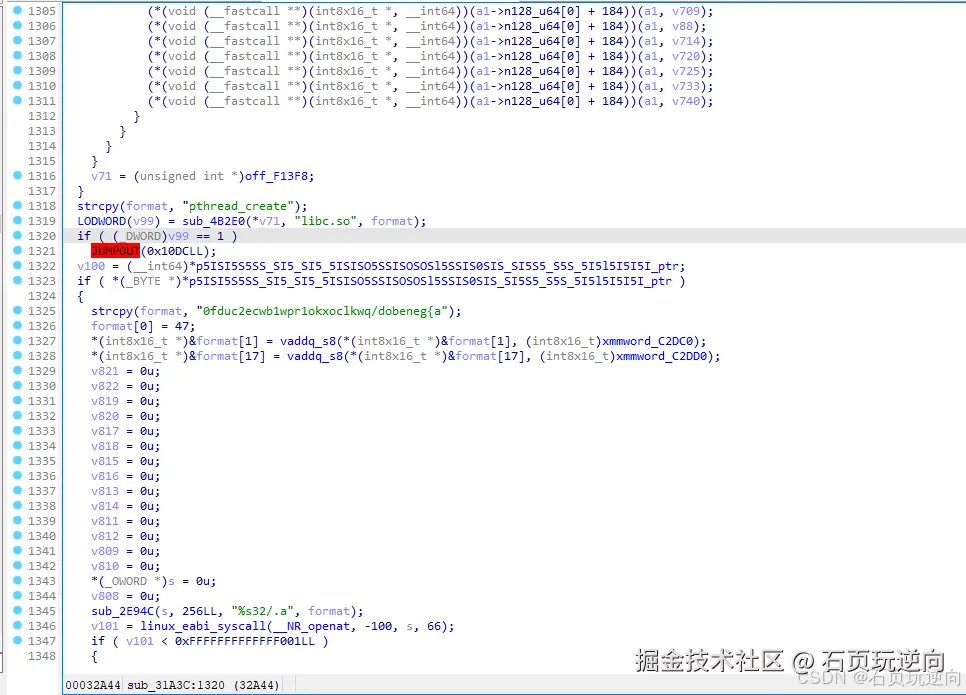
Task: Click the breakpoint dot on line 1316
Action: 17,176
